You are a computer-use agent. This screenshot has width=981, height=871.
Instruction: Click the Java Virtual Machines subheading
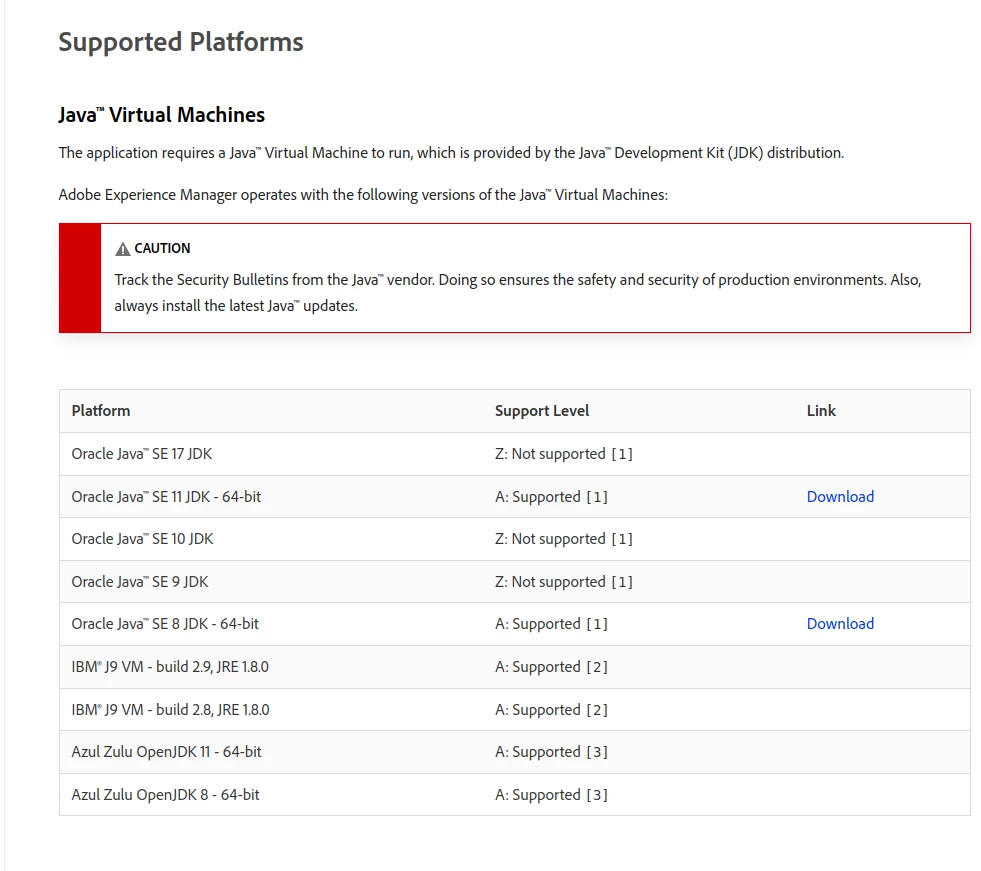[161, 115]
